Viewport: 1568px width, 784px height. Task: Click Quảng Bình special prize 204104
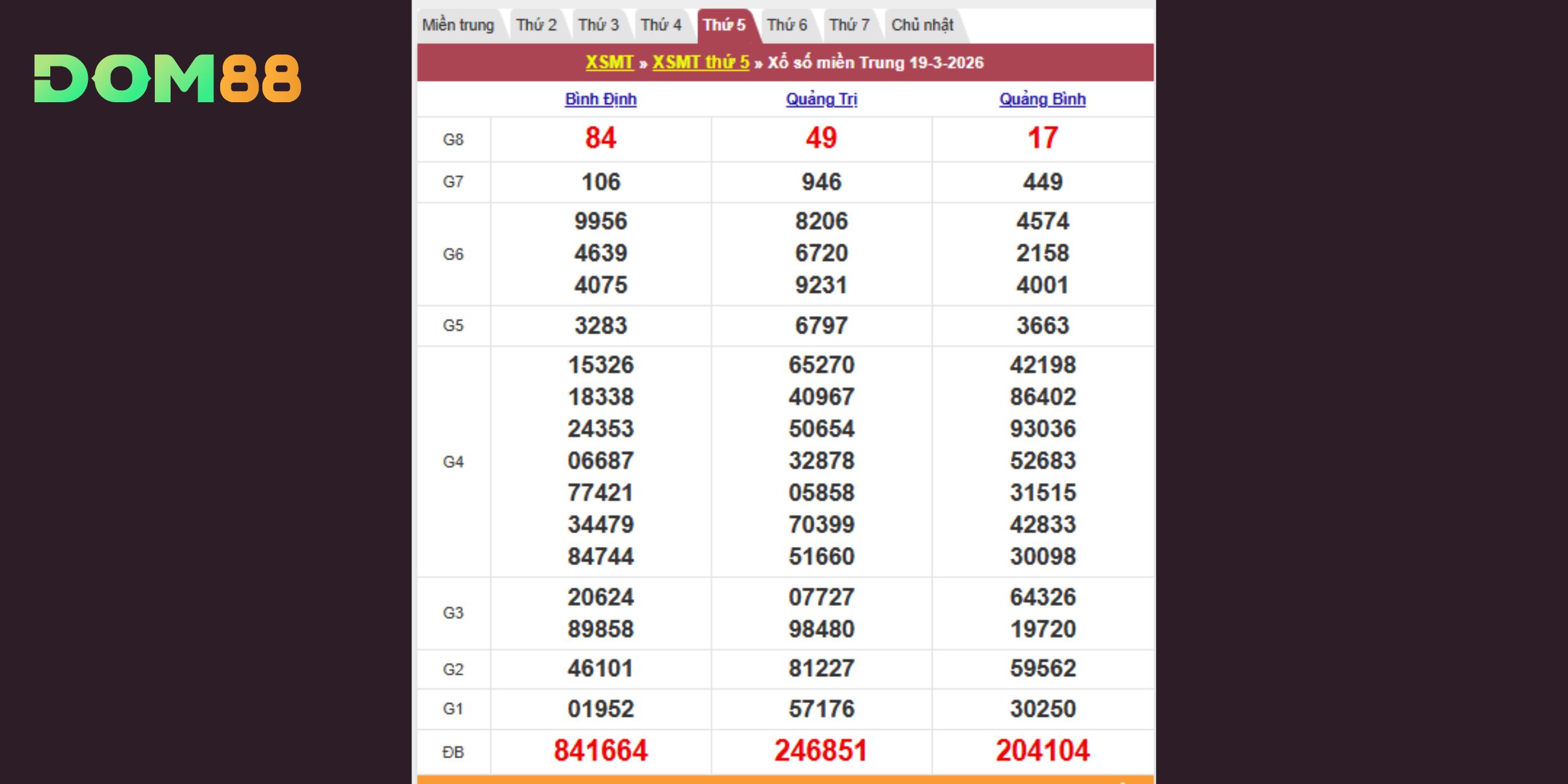[x=1042, y=751]
